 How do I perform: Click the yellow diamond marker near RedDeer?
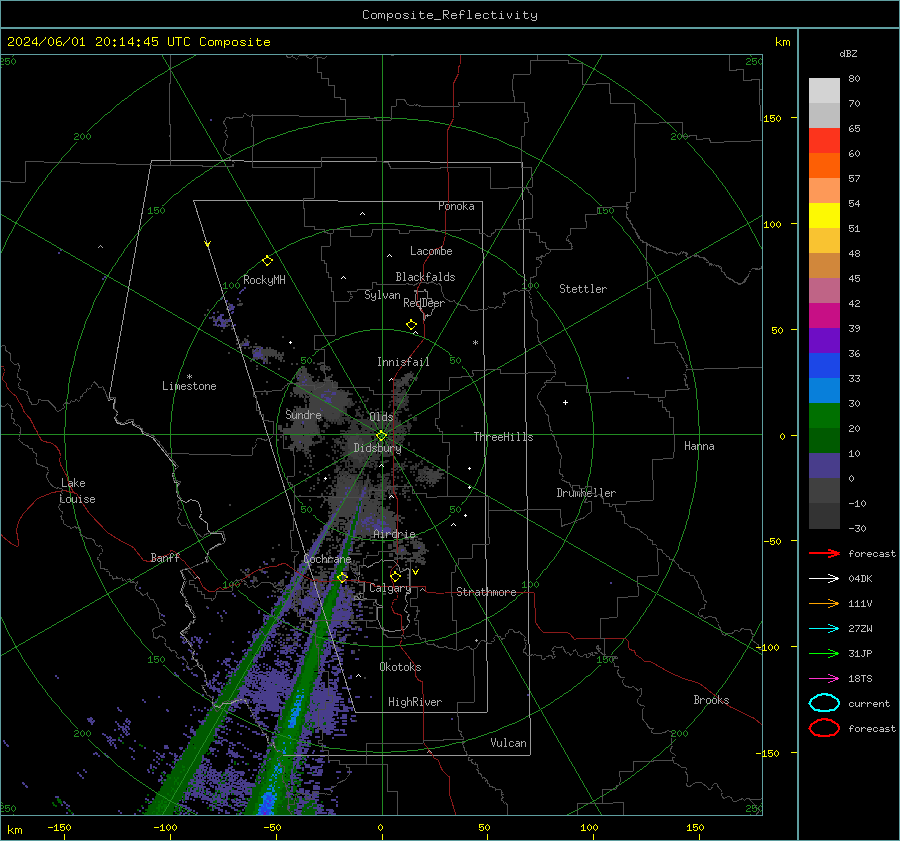tap(412, 325)
